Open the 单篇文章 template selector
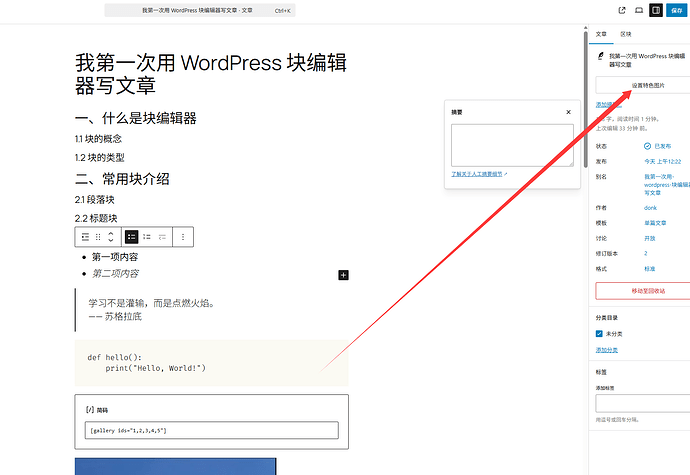Image resolution: width=690 pixels, height=475 pixels. click(655, 223)
